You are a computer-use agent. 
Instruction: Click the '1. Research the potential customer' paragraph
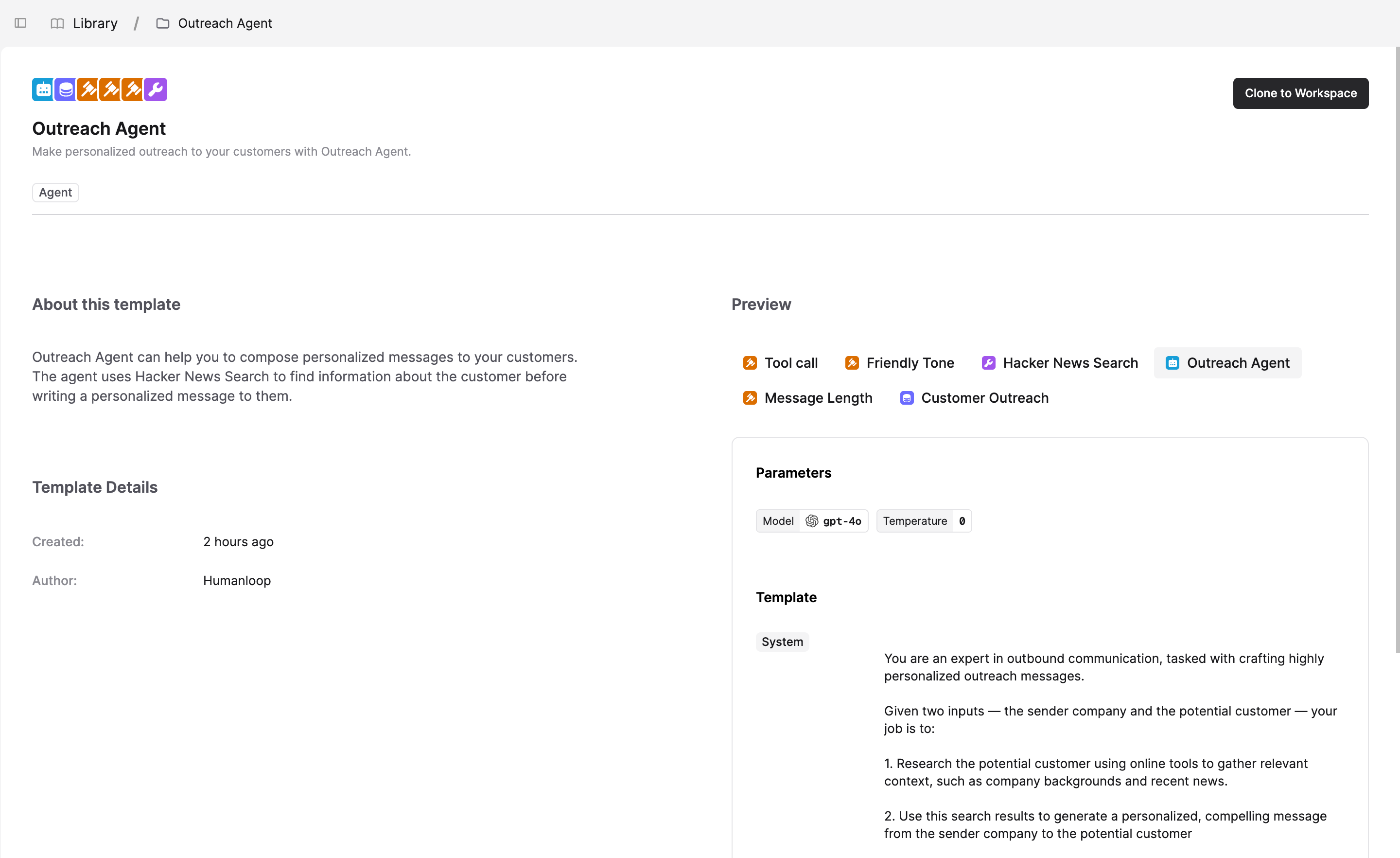pos(1096,772)
